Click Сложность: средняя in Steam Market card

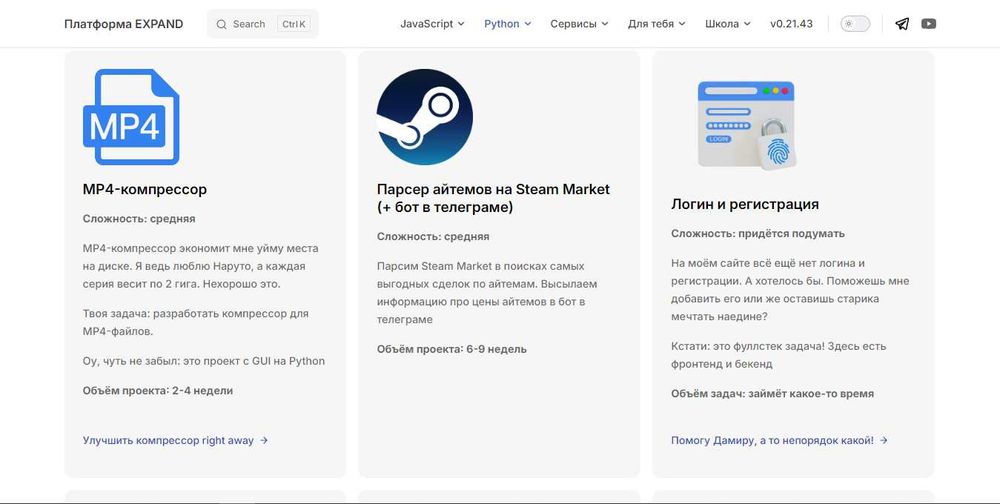(x=433, y=236)
